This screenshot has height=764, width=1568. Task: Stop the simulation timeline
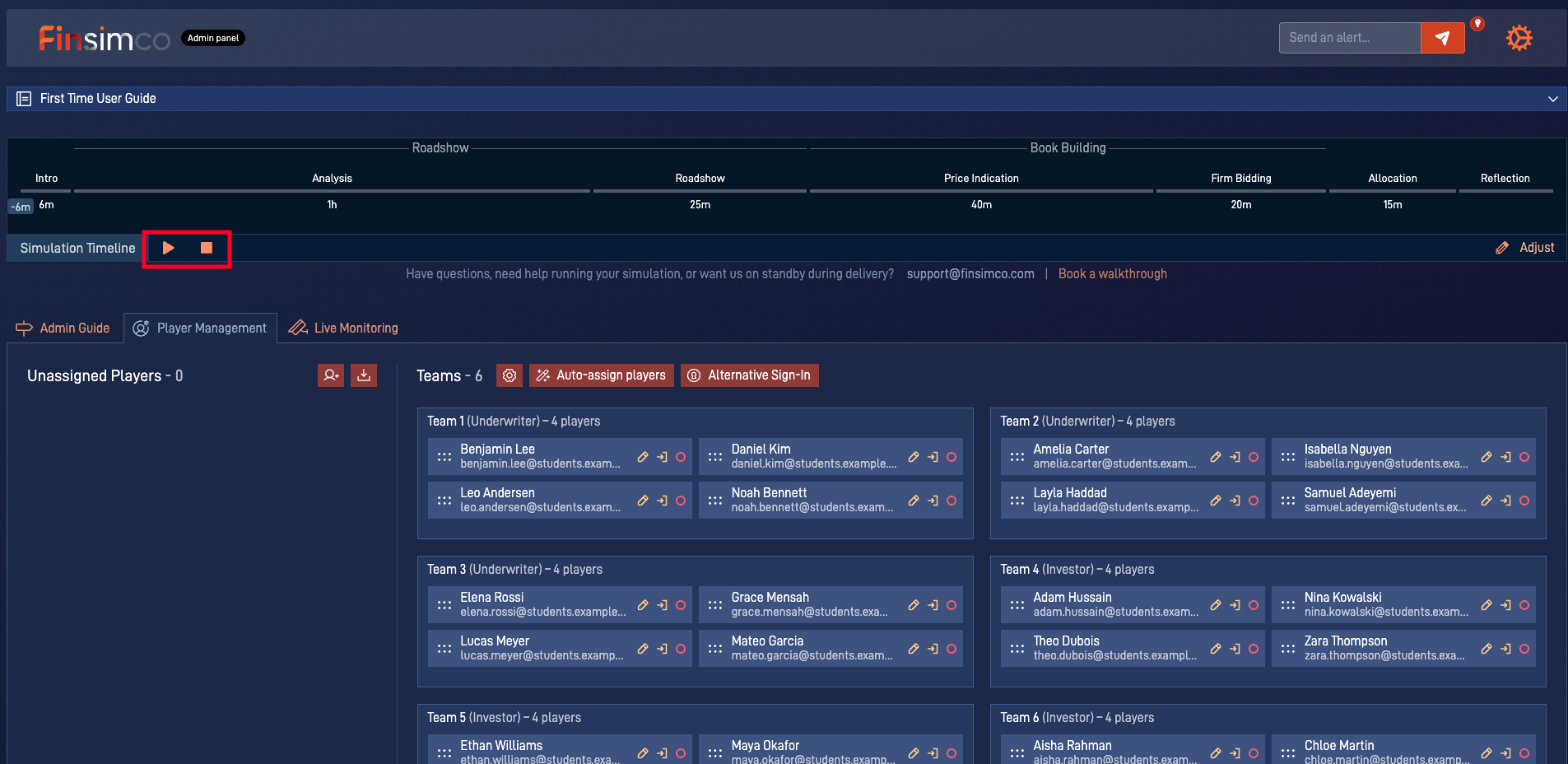click(207, 248)
